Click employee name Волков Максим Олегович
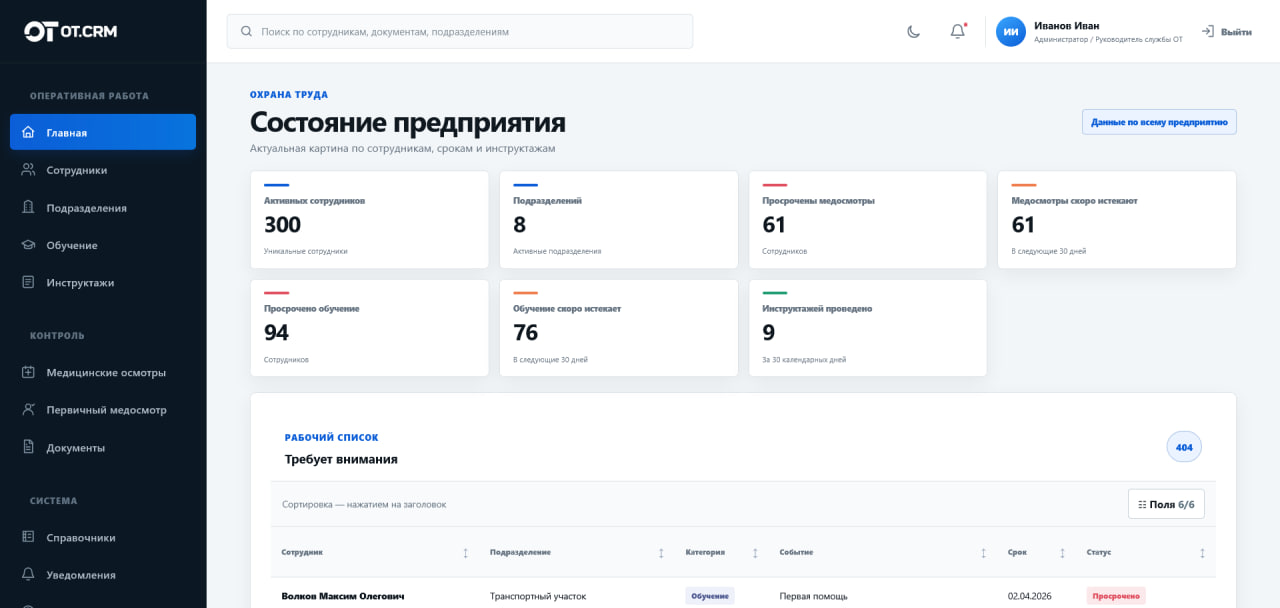The height and width of the screenshot is (608, 1280). pyautogui.click(x=343, y=596)
